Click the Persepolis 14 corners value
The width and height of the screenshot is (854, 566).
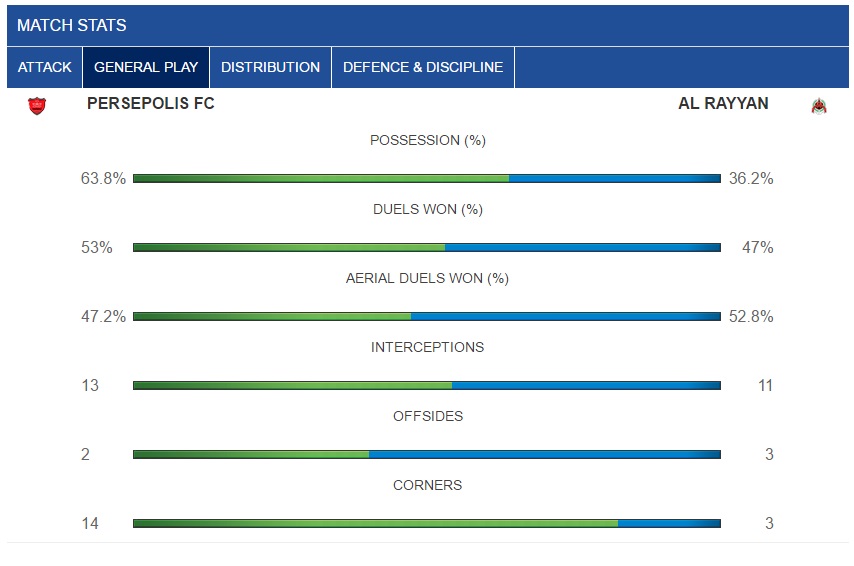point(90,523)
